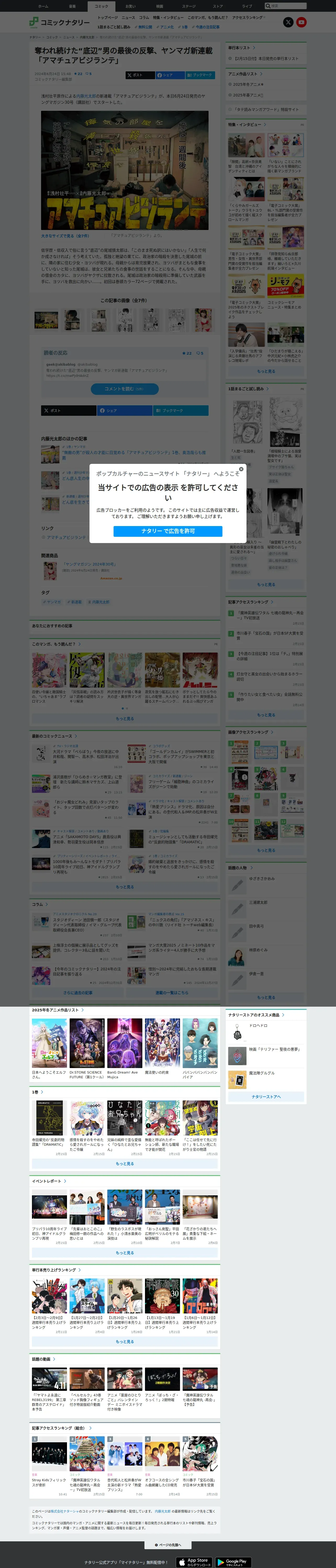Open Stray Kids フィリックス ranking article
336x1568 pixels.
point(49,1466)
